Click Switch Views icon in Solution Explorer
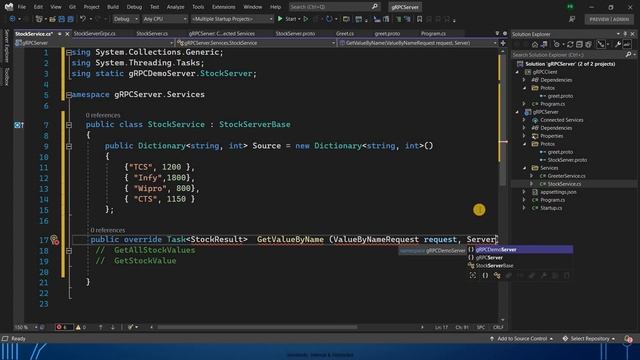640x360 pixels. [544, 44]
